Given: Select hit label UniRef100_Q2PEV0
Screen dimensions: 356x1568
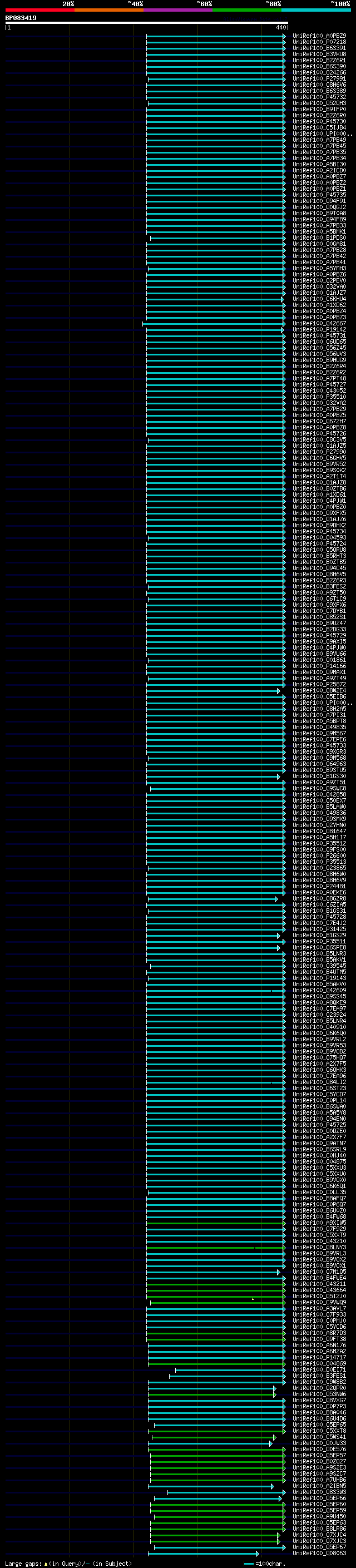Looking at the screenshot, I should [x=319, y=280].
